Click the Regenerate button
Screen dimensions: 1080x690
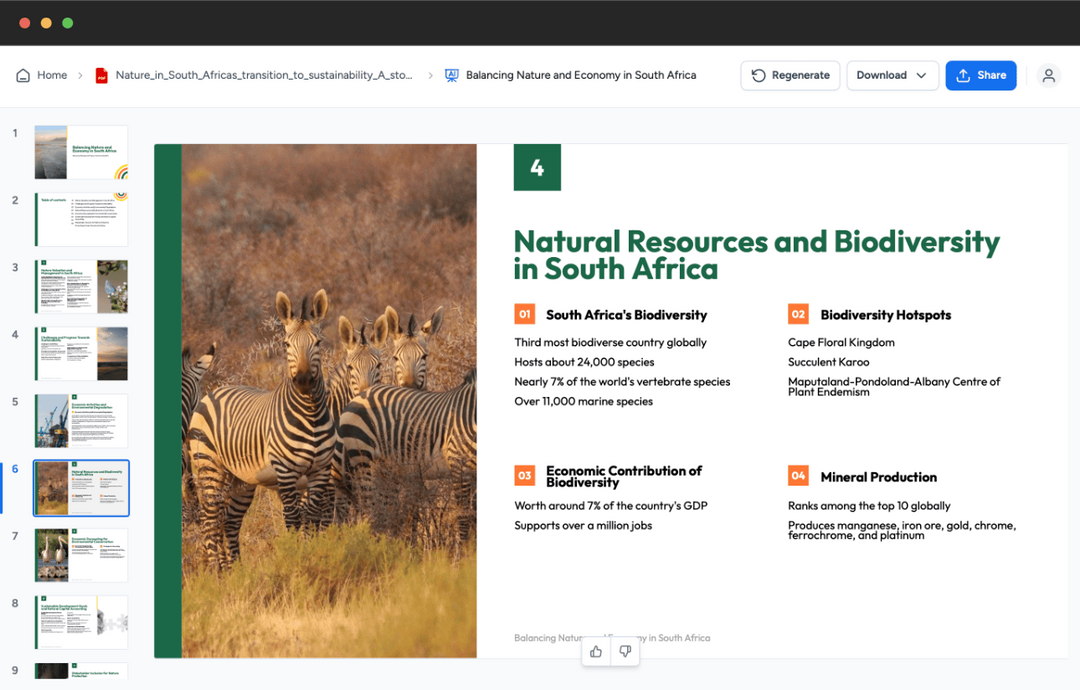(790, 75)
